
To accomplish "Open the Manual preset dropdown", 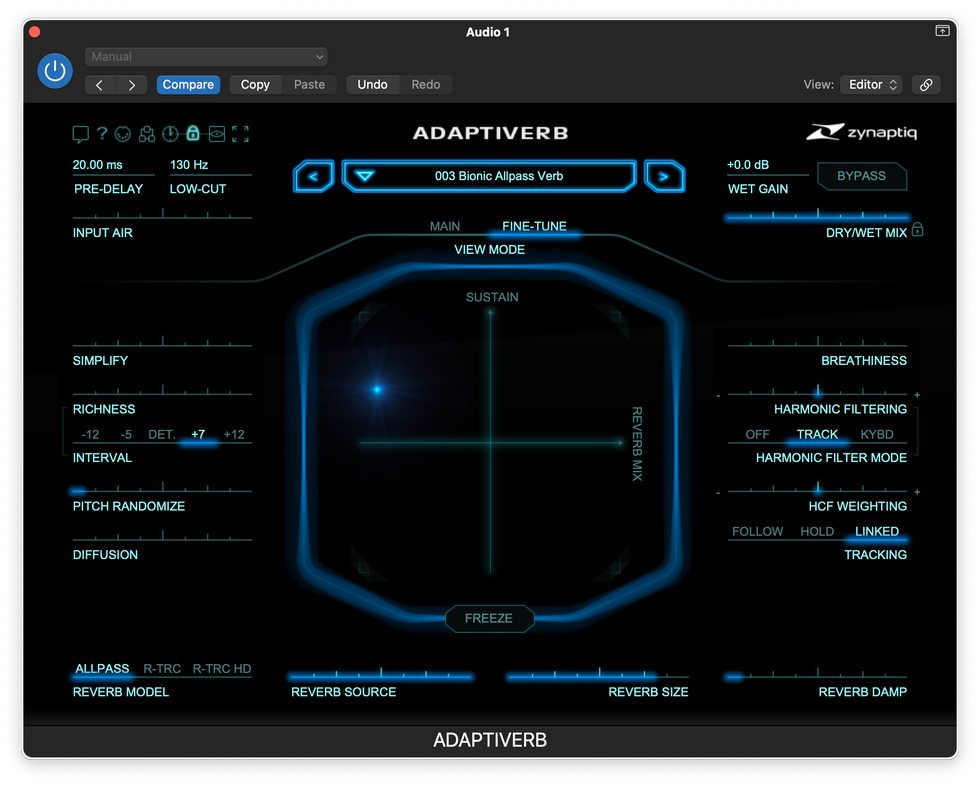I will [x=206, y=56].
